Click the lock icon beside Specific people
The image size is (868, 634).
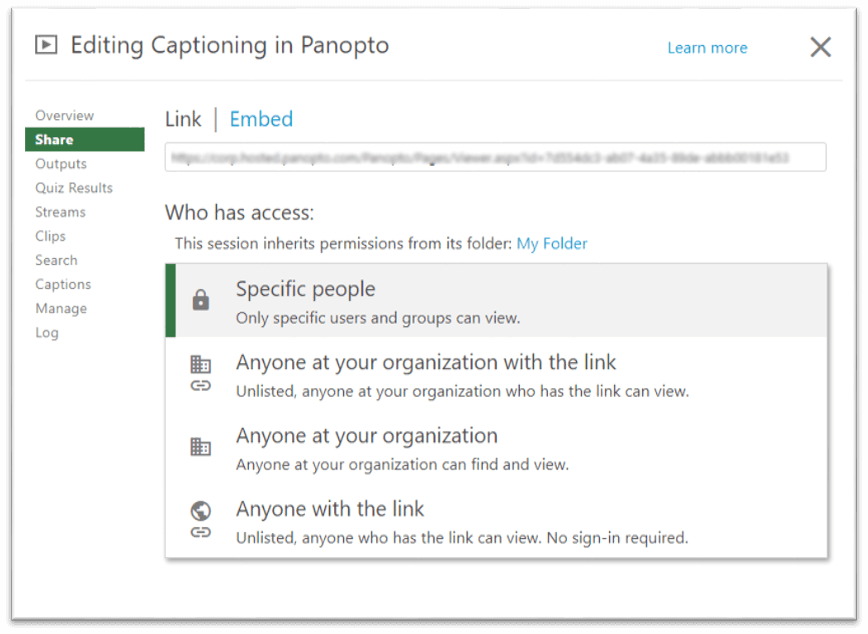click(200, 300)
